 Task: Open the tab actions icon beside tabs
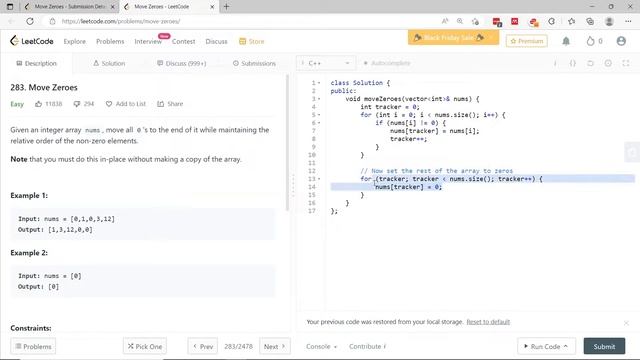click(10, 7)
